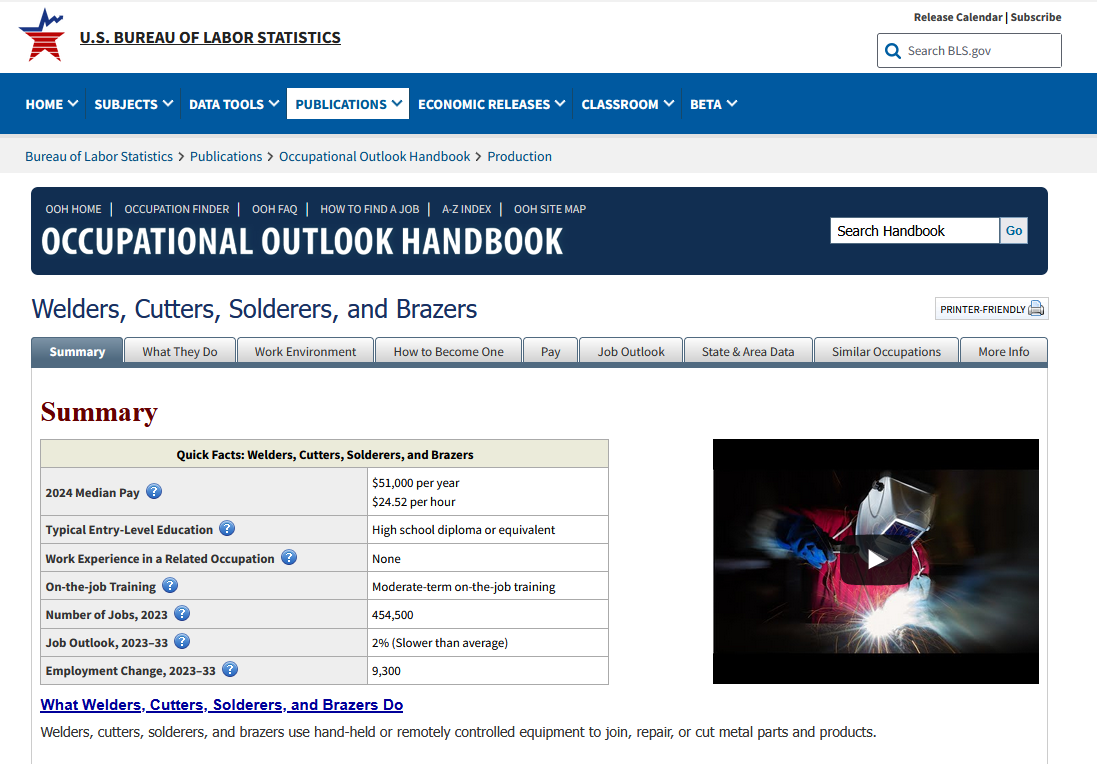This screenshot has height=764, width=1097.
Task: Click help icon beside Job Outlook, 2023–33
Action: pyautogui.click(x=182, y=642)
